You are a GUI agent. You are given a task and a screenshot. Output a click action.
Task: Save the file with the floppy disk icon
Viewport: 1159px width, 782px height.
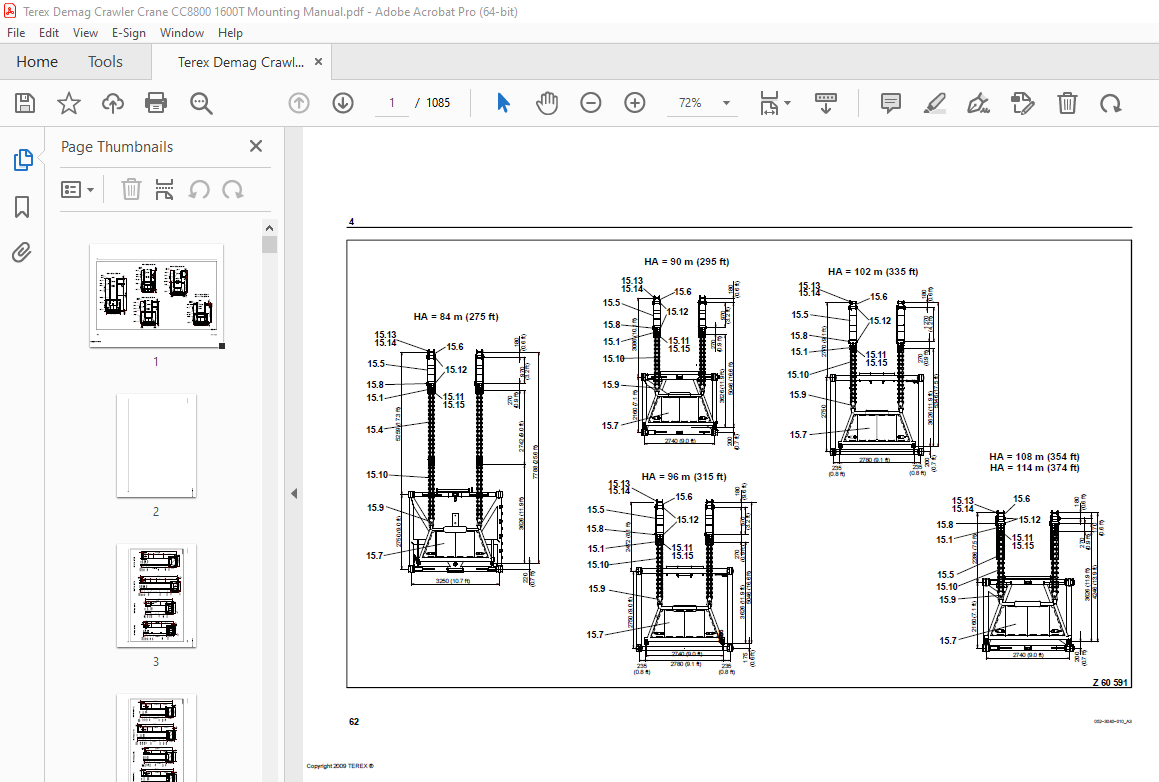[x=25, y=103]
